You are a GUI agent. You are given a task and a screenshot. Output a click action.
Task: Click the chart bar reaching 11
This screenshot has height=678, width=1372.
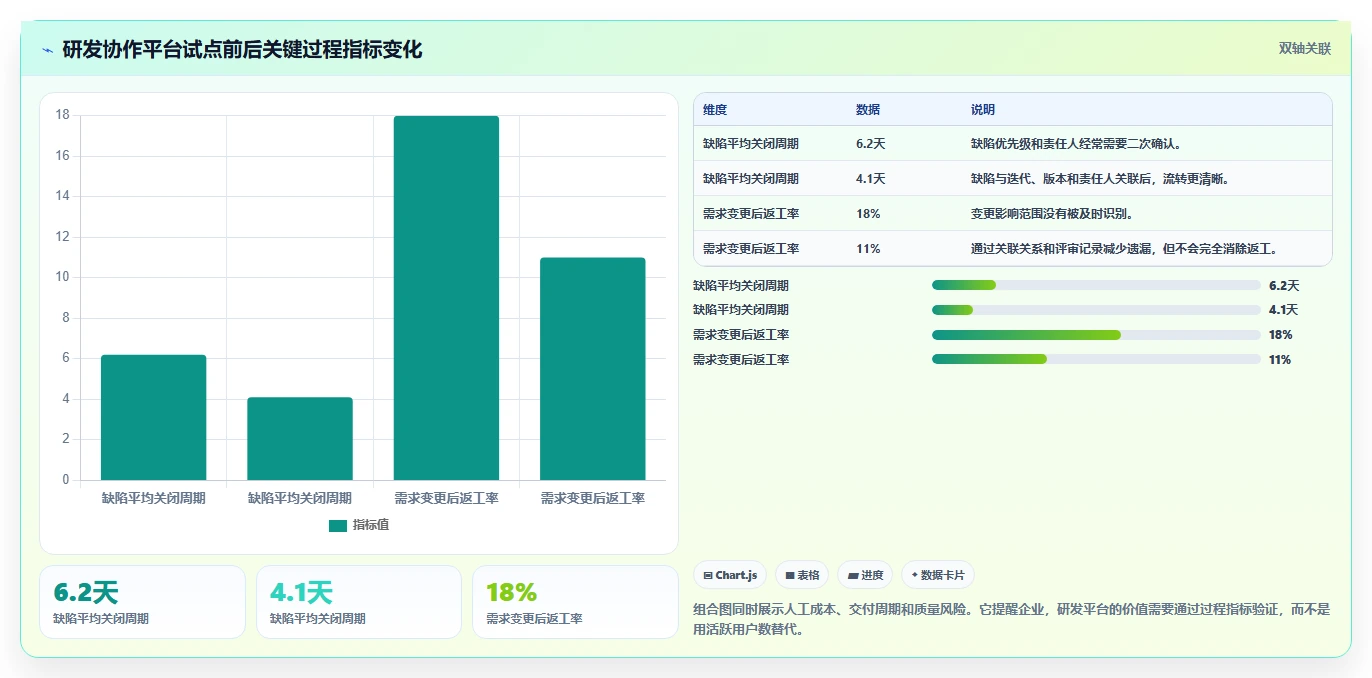coord(592,369)
